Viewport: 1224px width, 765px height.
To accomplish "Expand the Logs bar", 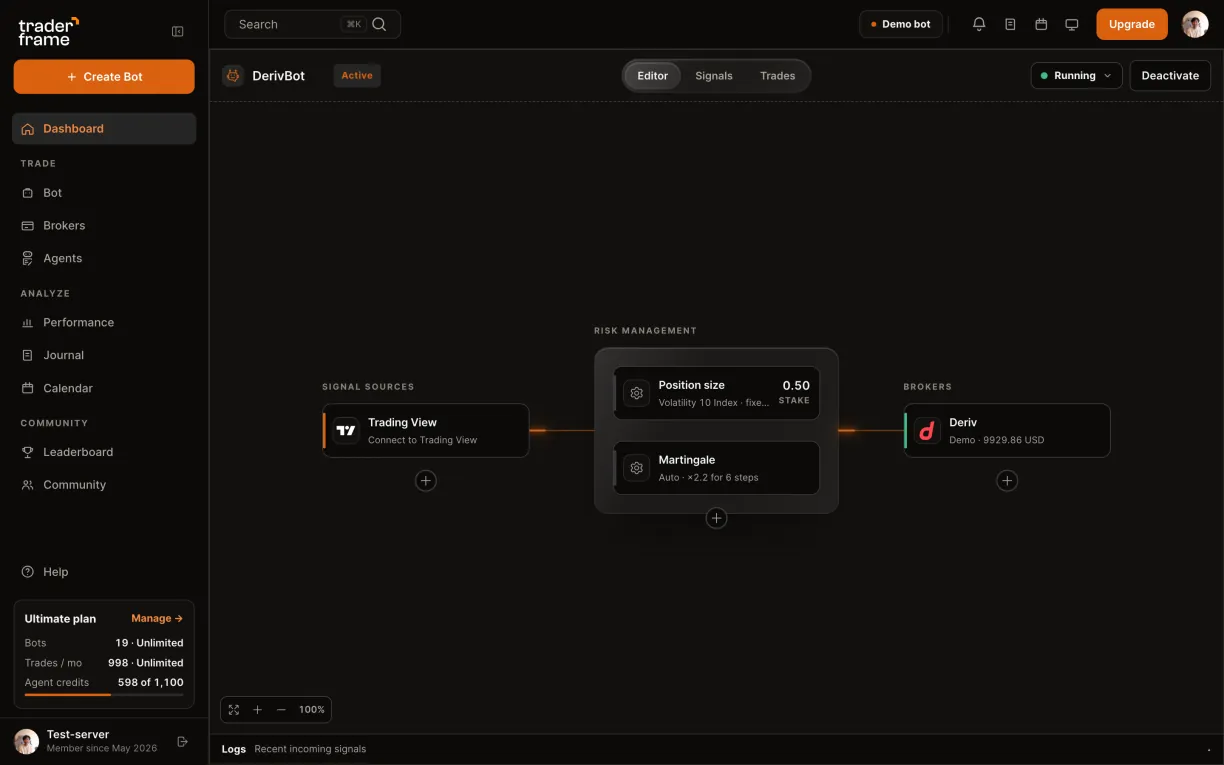I will tap(716, 749).
